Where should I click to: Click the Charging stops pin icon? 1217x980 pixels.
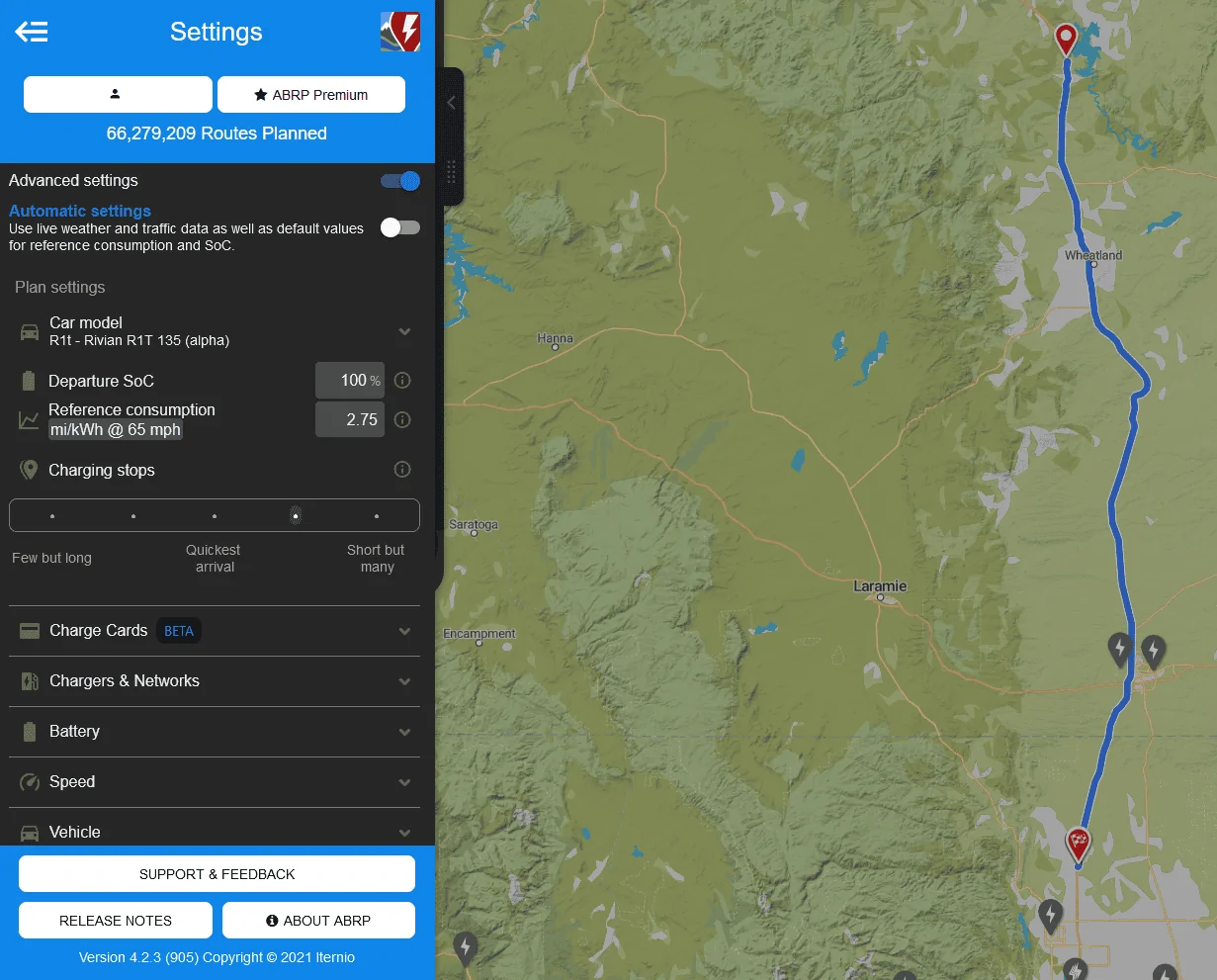pos(30,470)
